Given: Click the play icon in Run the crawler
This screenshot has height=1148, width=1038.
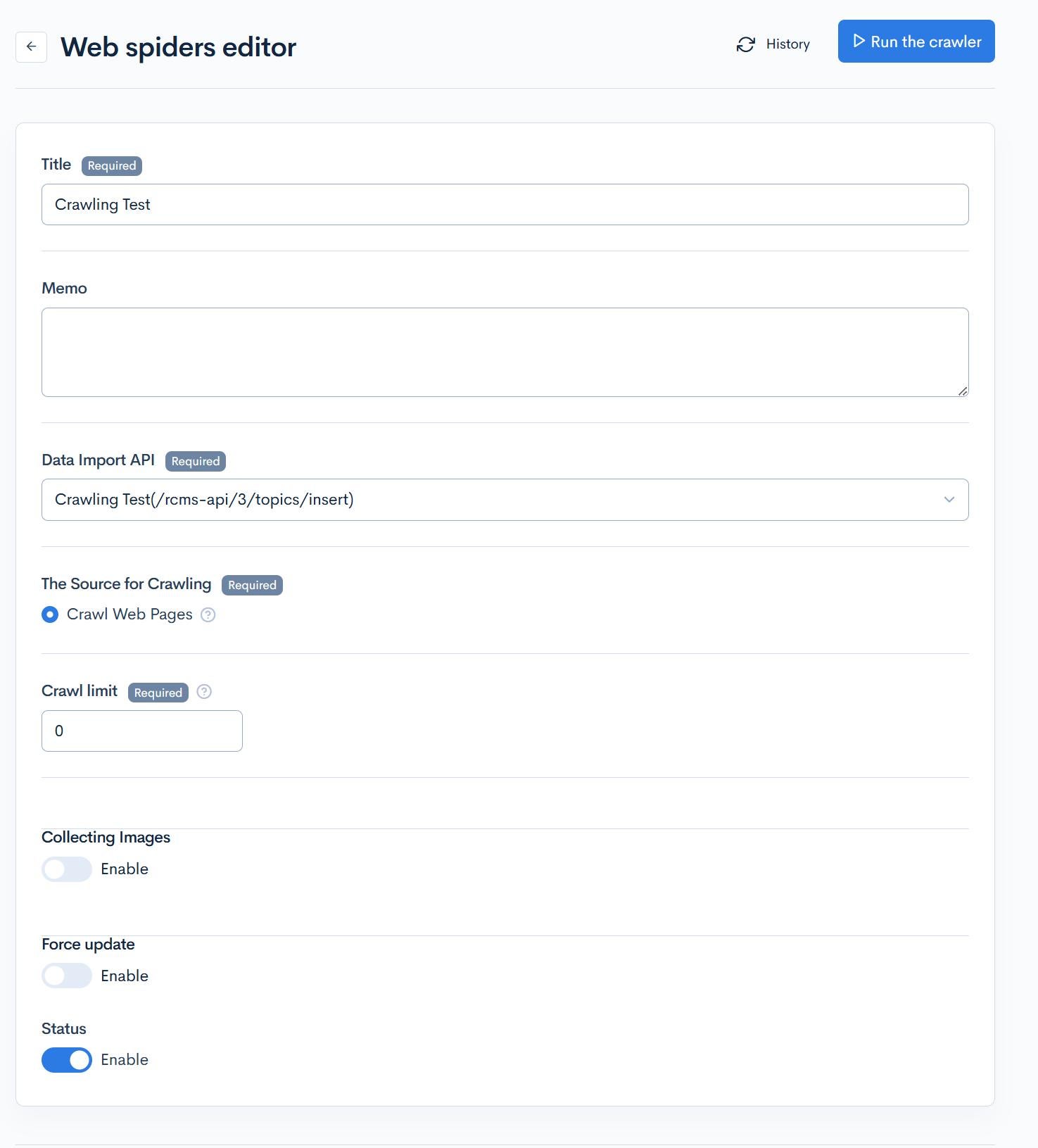Looking at the screenshot, I should click(859, 41).
